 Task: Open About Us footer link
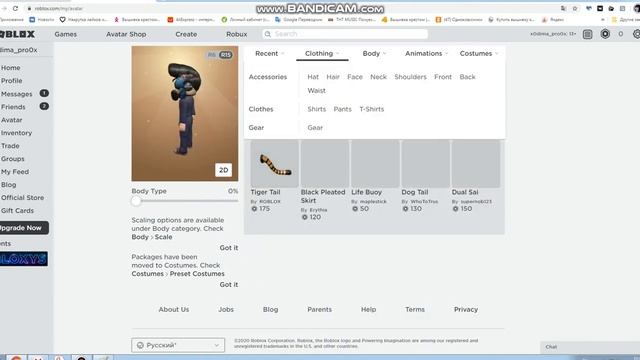coord(174,309)
